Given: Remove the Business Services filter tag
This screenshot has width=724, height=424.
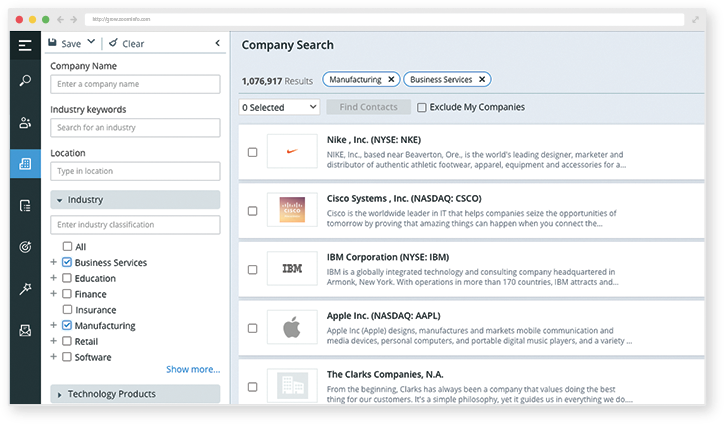Looking at the screenshot, I should point(482,79).
